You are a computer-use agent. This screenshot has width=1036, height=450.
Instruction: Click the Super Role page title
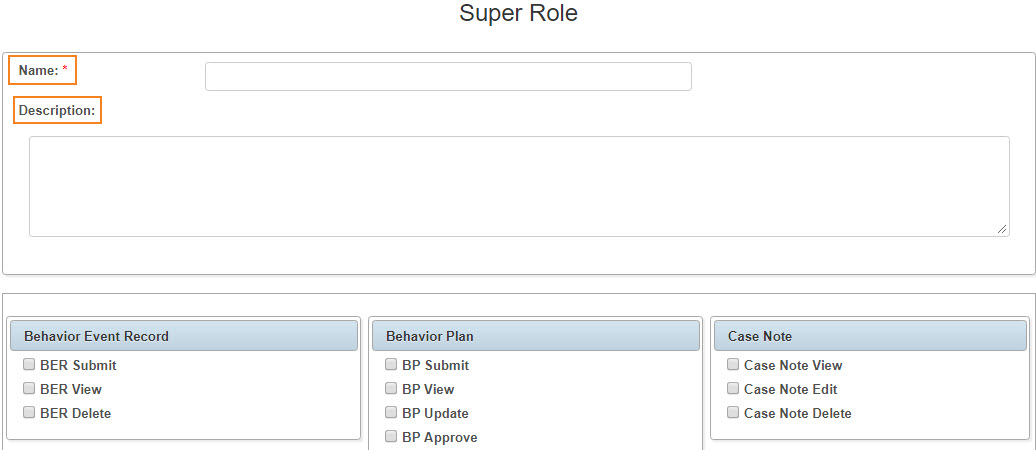519,13
